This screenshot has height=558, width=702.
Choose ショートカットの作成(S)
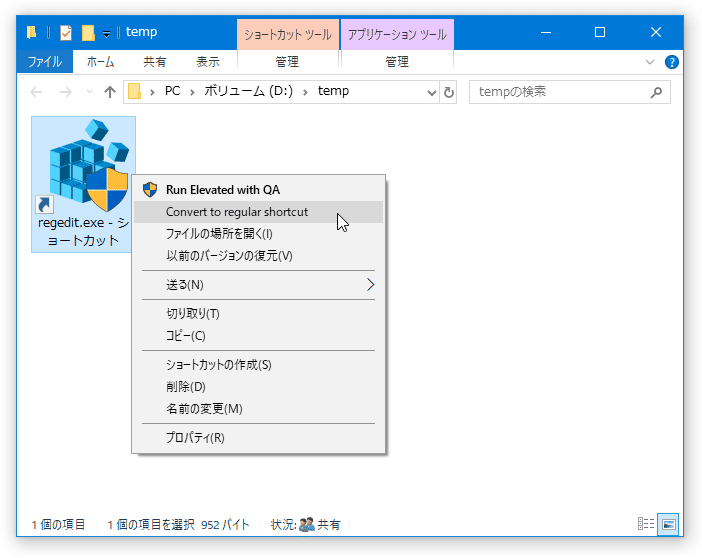258,365
